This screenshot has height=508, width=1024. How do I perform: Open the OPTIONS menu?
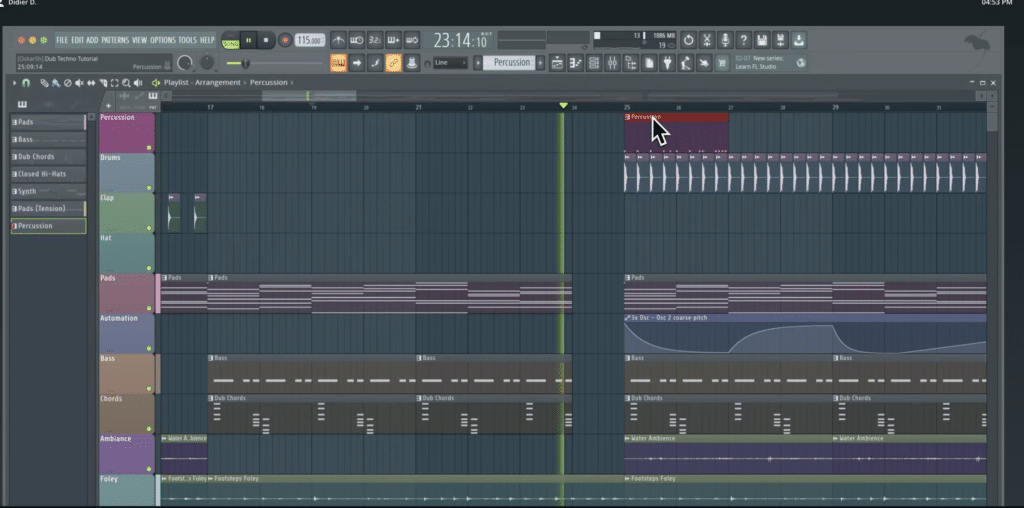coord(162,40)
